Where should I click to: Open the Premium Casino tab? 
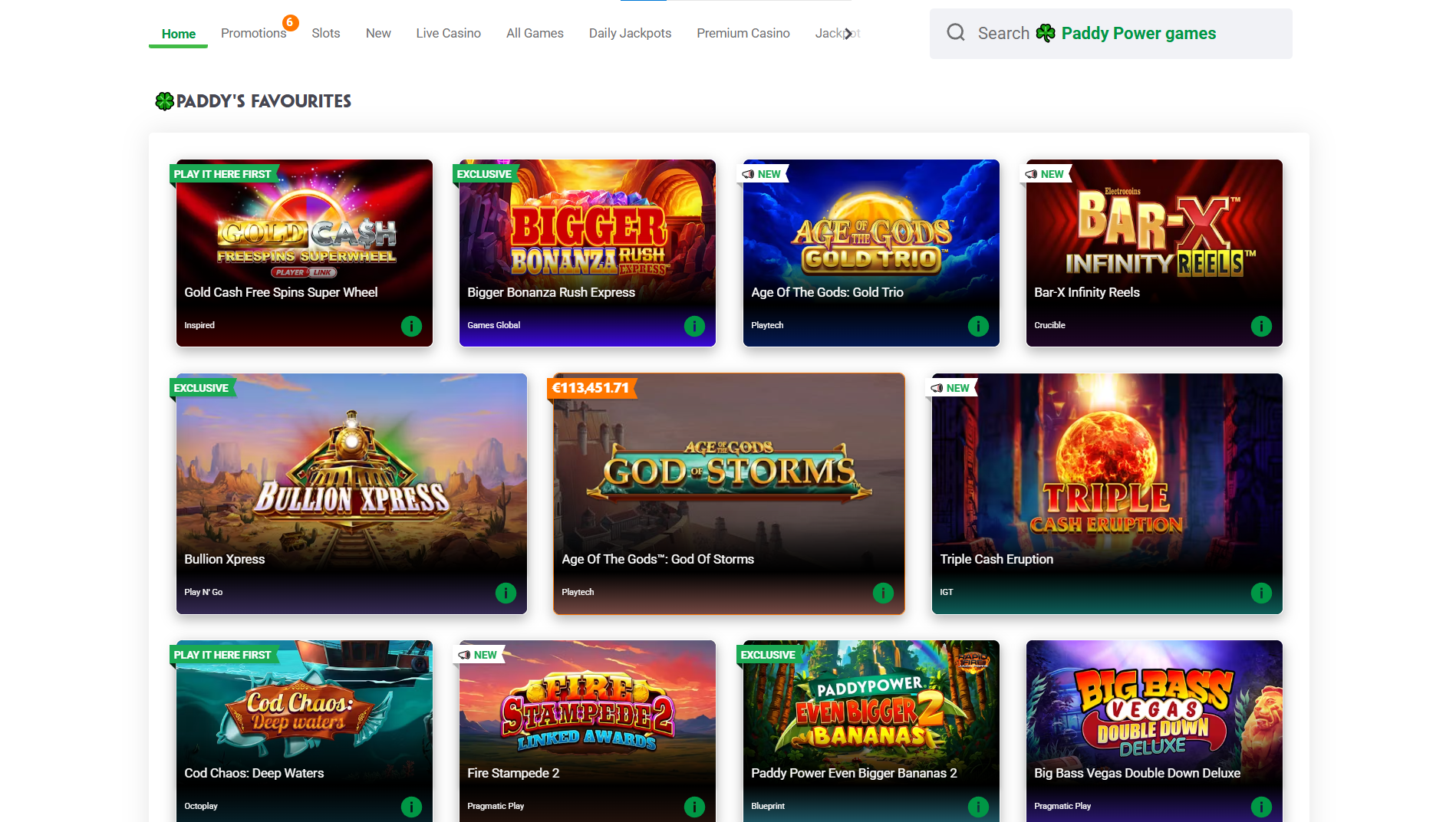[743, 33]
